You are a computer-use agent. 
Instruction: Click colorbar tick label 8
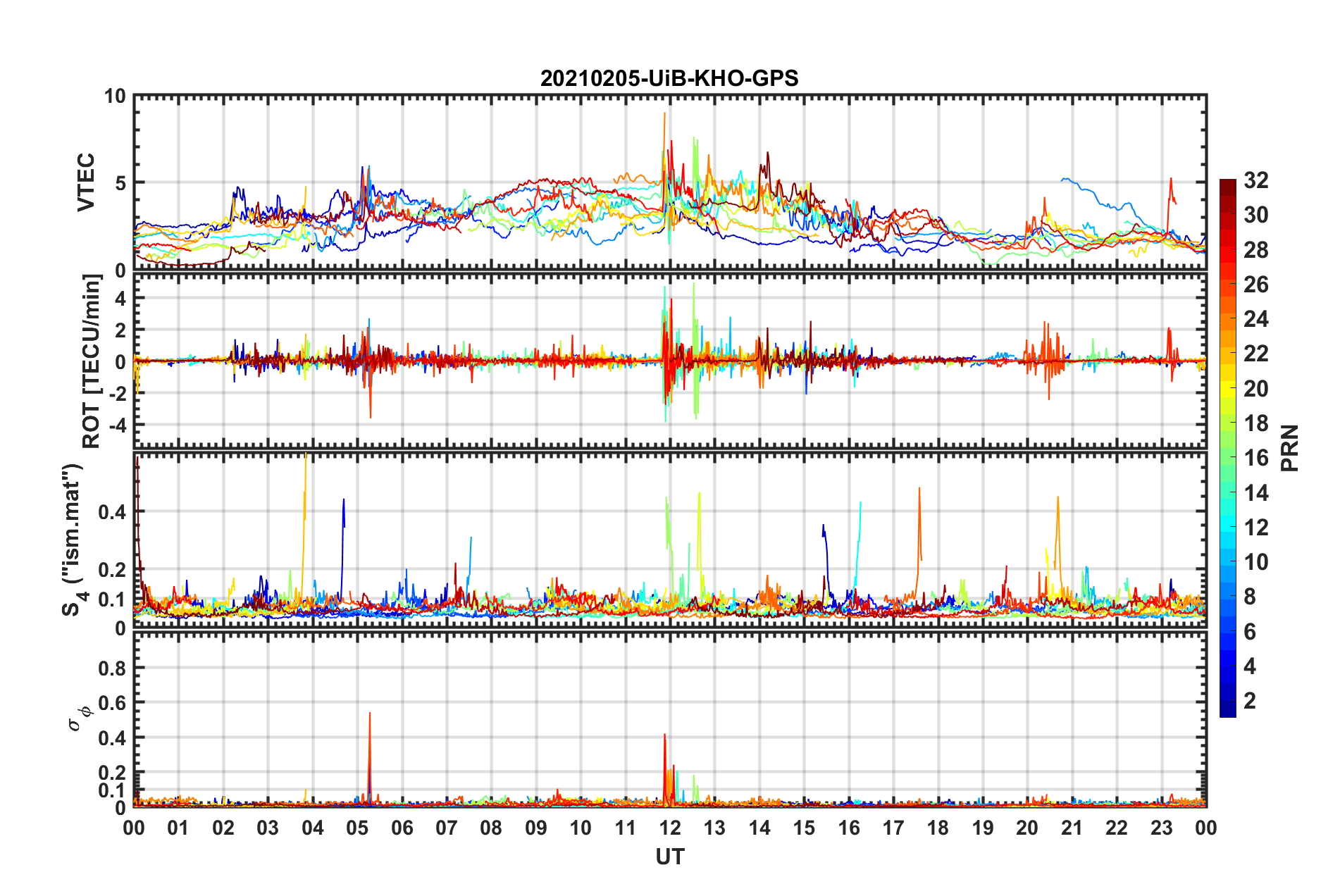coord(1250,597)
